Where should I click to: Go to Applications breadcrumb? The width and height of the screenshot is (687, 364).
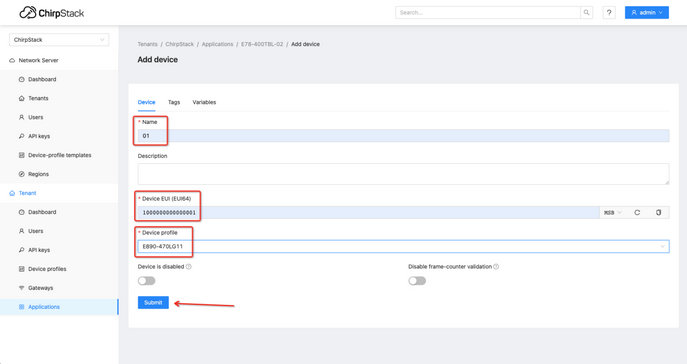coord(217,44)
